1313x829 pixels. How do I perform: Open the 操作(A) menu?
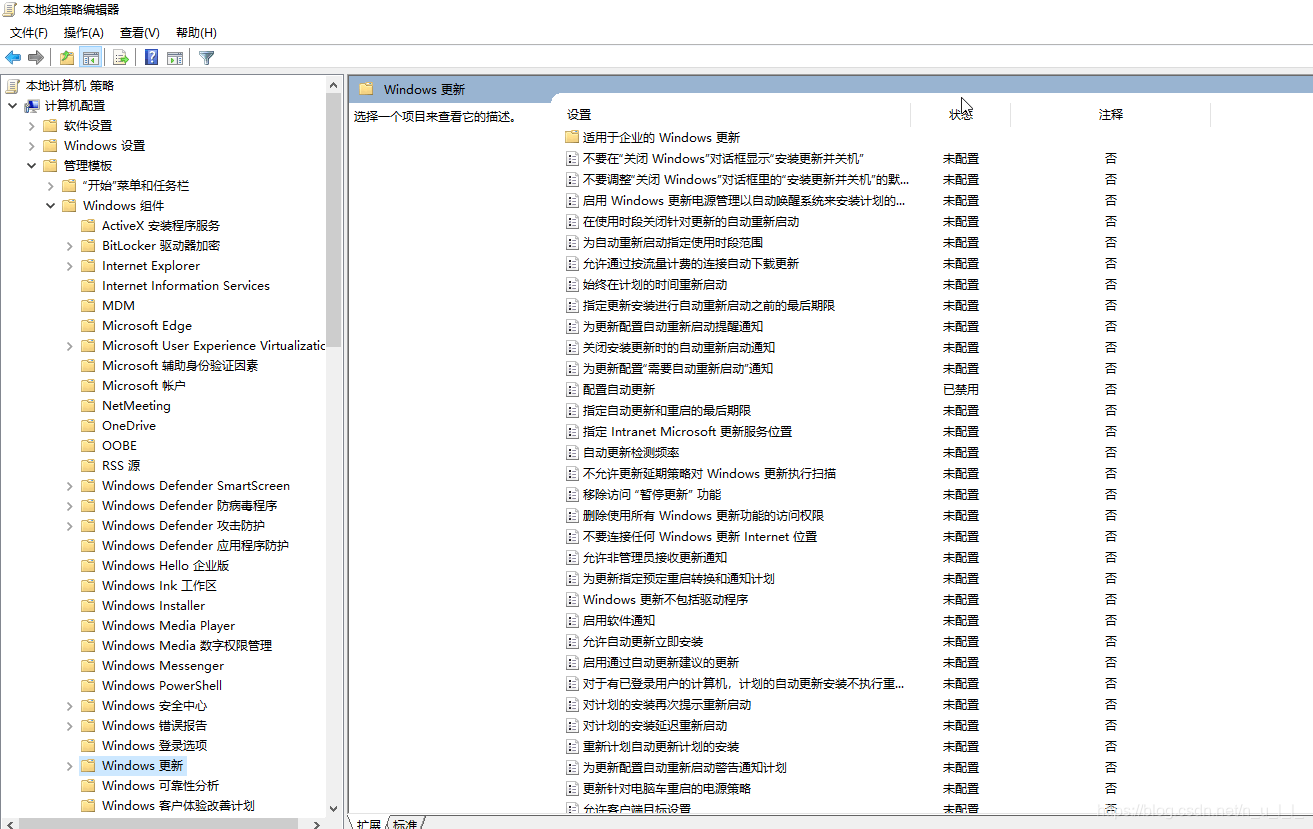(x=83, y=33)
